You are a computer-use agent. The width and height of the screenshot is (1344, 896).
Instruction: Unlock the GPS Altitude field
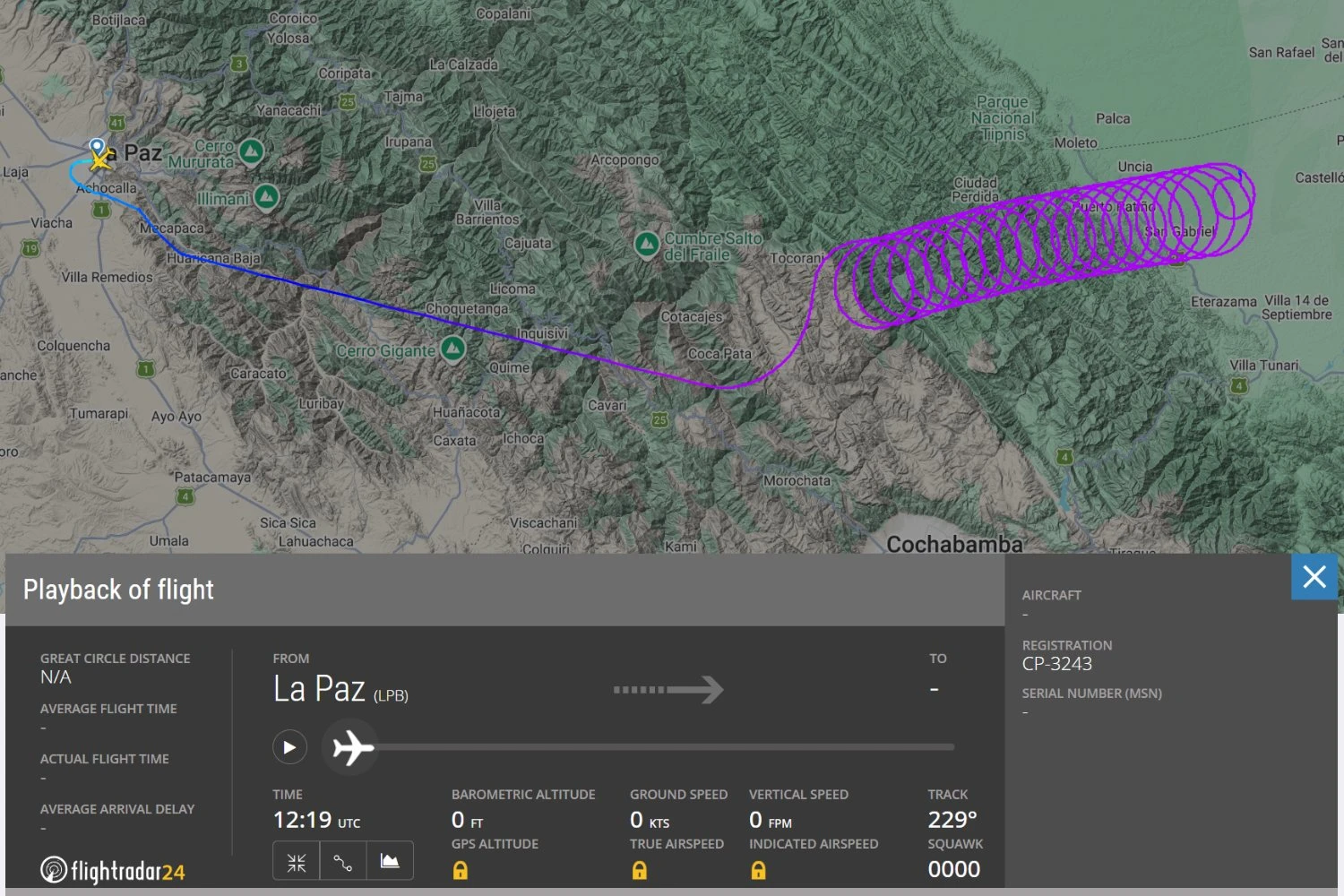pyautogui.click(x=460, y=870)
